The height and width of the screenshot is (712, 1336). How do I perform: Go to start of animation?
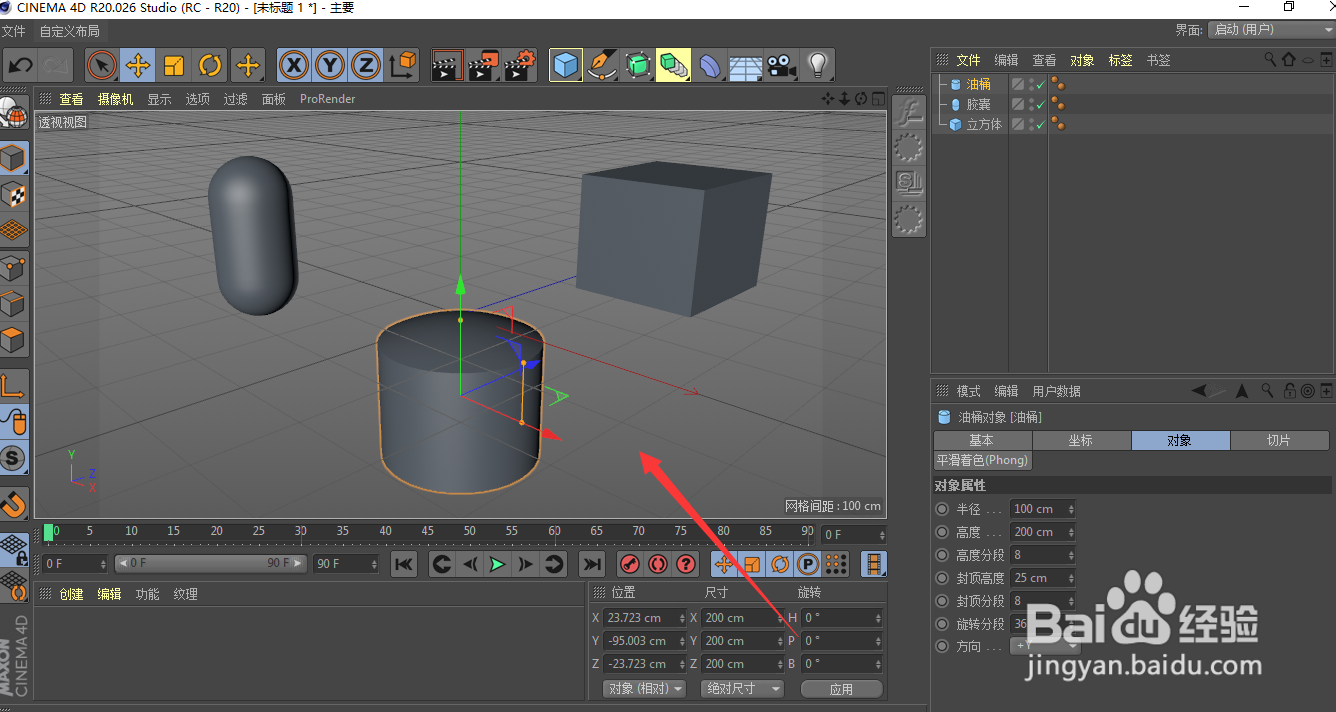tap(404, 564)
